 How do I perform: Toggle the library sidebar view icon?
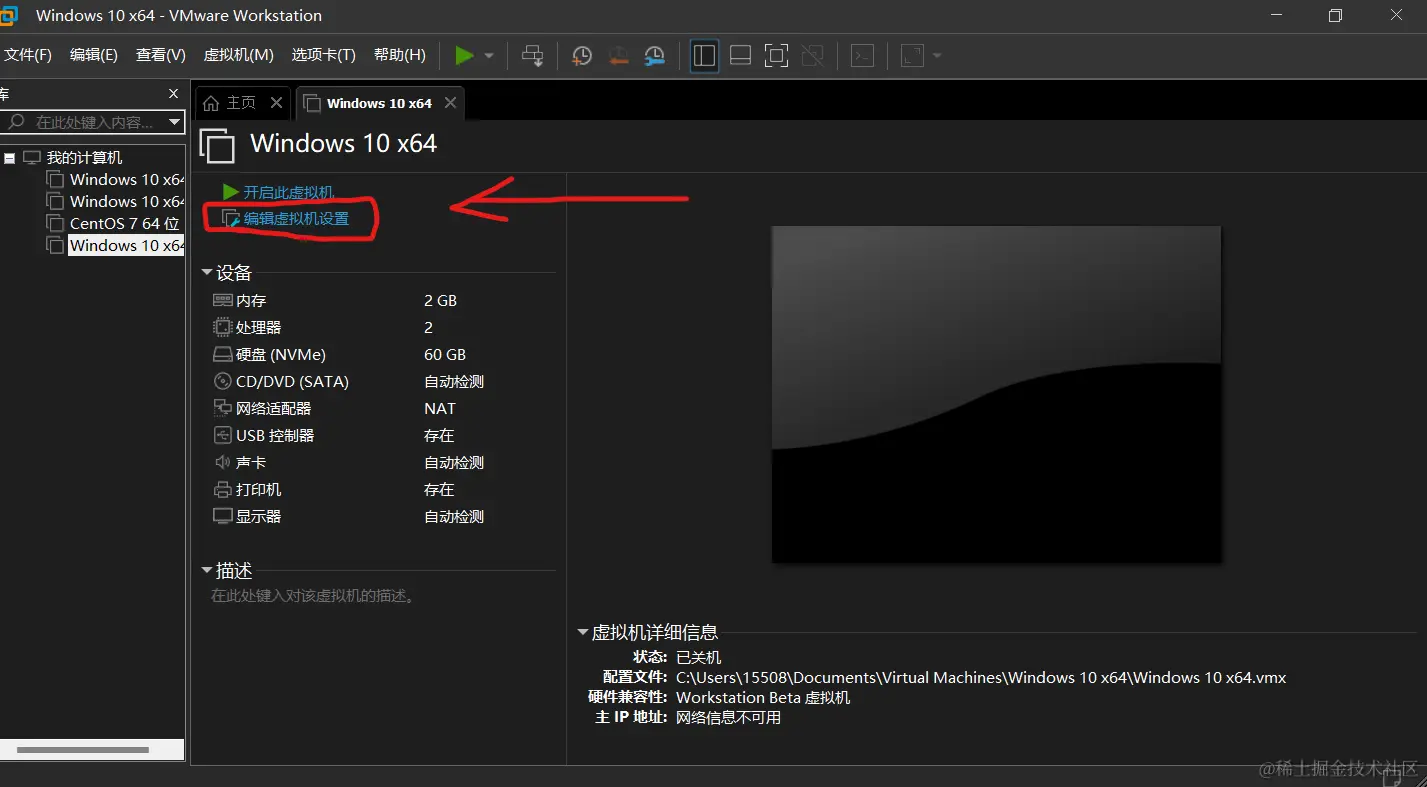coord(704,56)
